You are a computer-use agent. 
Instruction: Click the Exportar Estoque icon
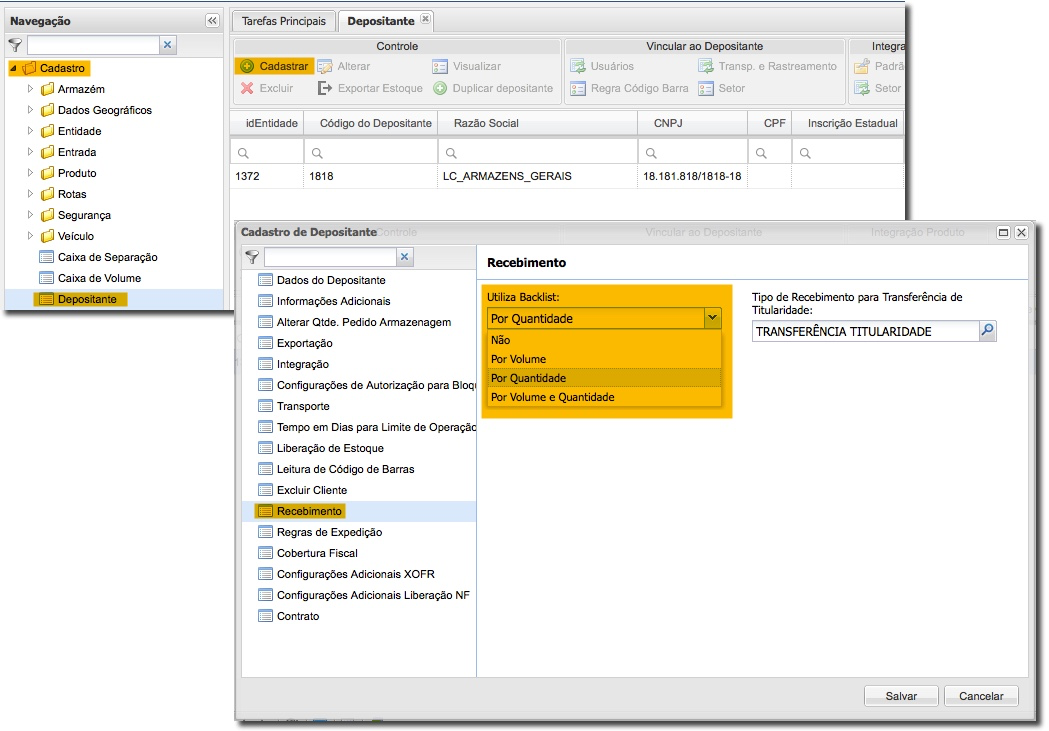click(x=325, y=88)
